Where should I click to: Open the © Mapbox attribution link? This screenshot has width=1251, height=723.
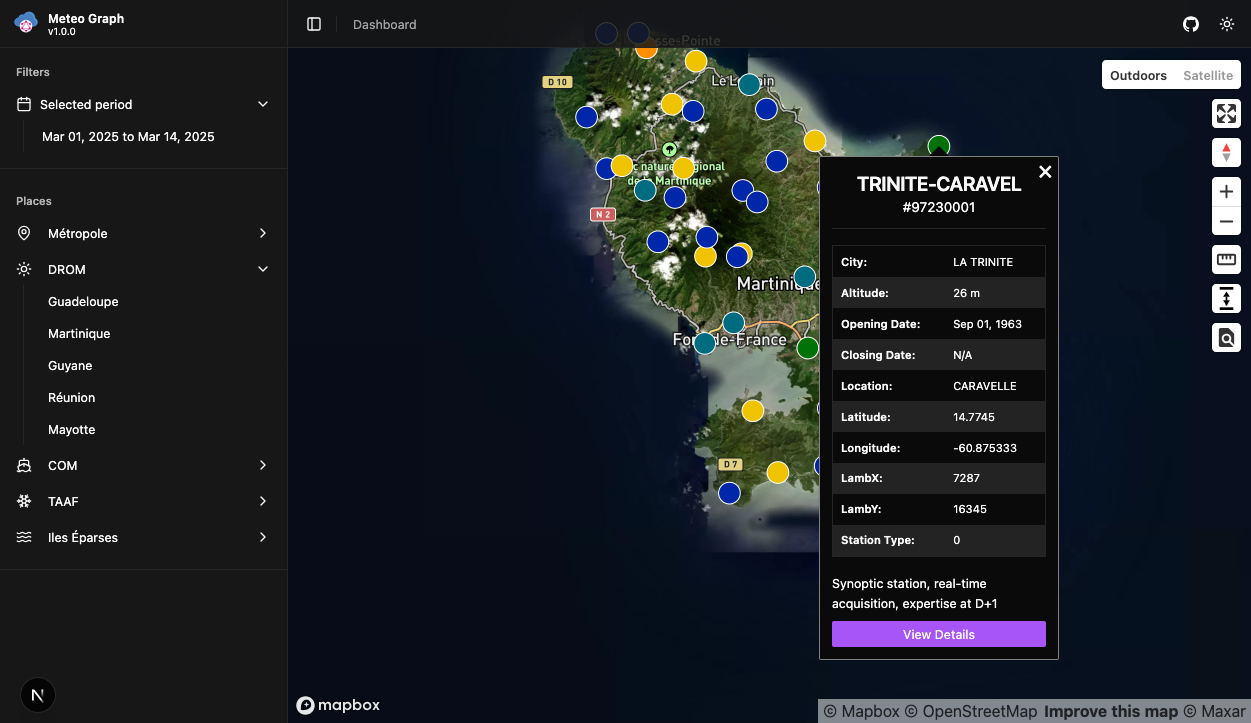[x=861, y=711]
